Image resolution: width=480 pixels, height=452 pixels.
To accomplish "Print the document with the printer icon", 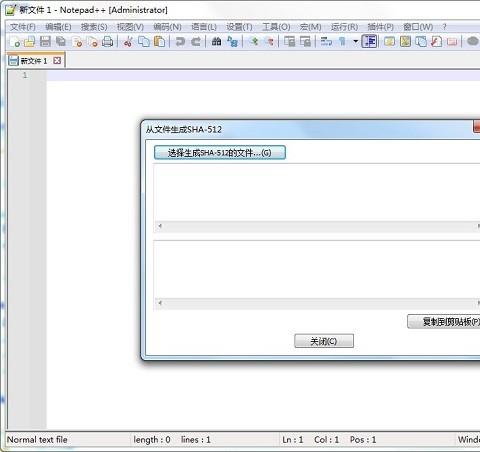I will point(107,42).
